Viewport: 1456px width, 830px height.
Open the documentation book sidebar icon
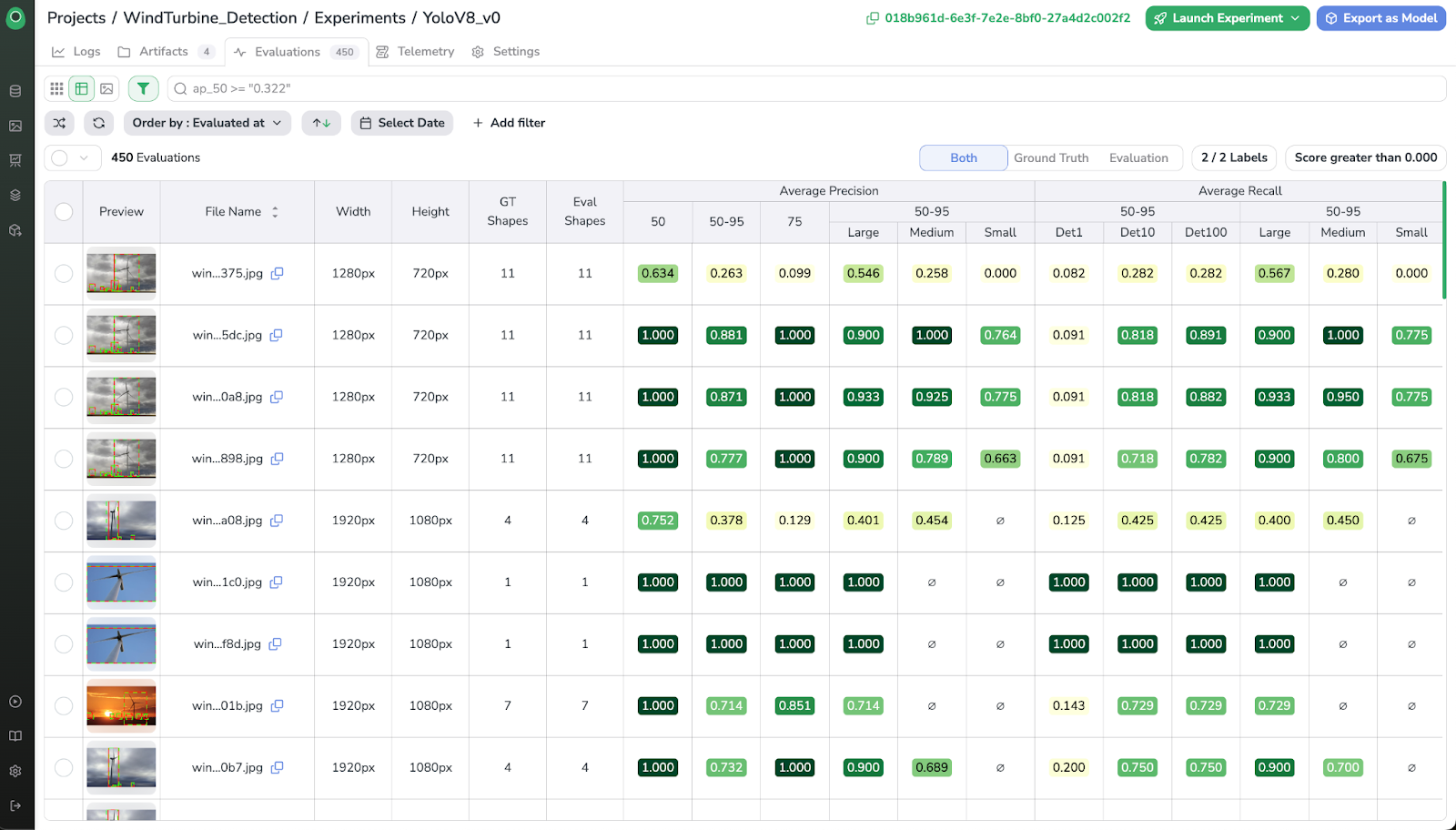15,736
